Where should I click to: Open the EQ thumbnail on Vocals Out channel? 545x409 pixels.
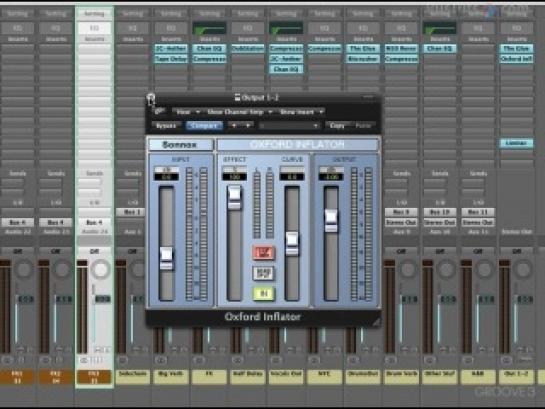(286, 28)
